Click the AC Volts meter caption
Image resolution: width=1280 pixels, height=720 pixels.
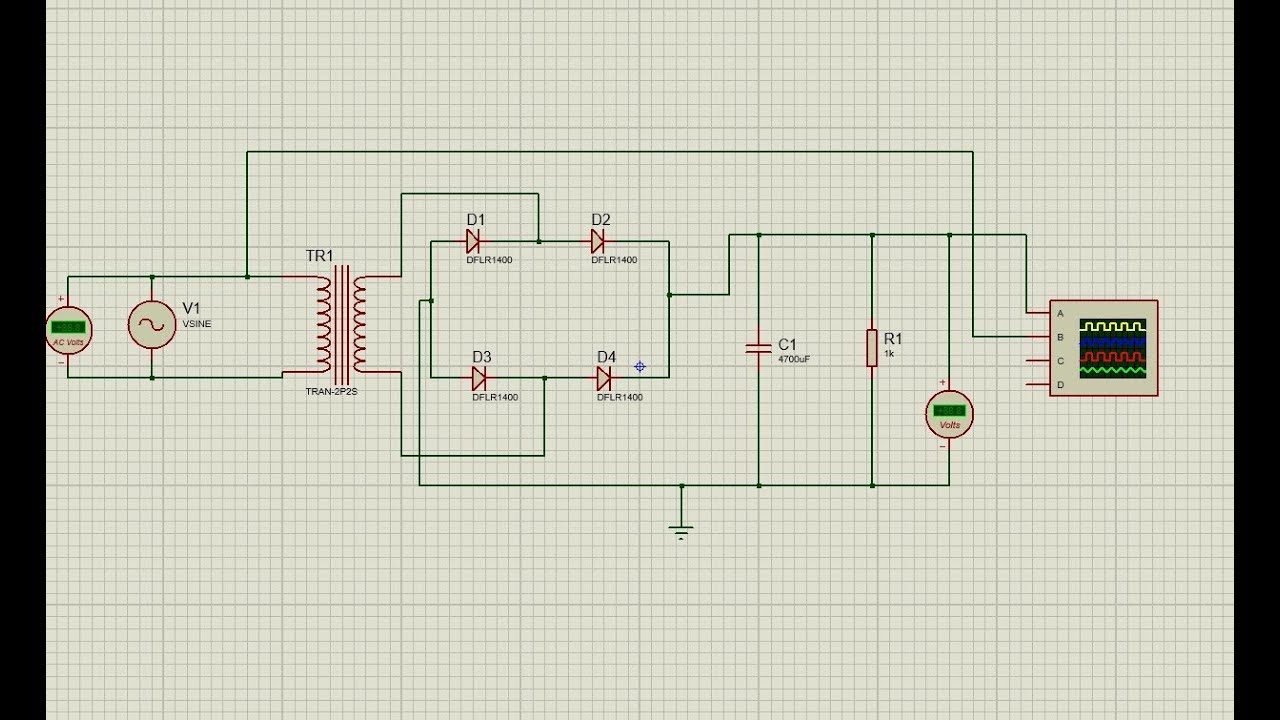[69, 342]
